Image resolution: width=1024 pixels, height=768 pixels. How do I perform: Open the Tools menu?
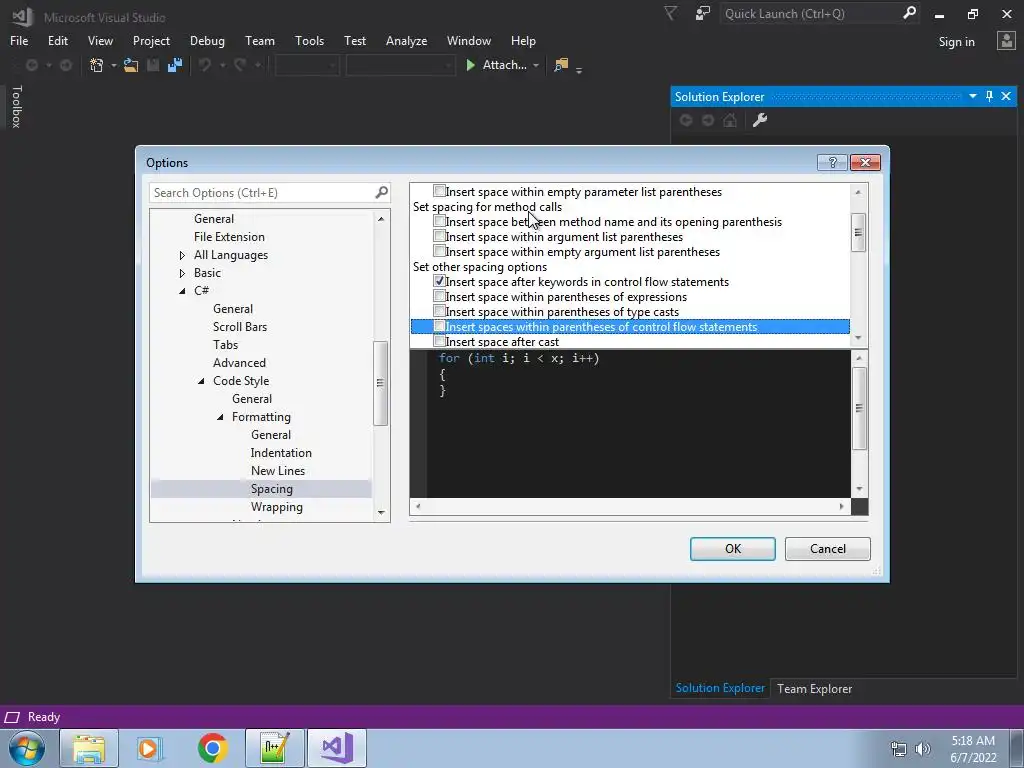pyautogui.click(x=310, y=41)
